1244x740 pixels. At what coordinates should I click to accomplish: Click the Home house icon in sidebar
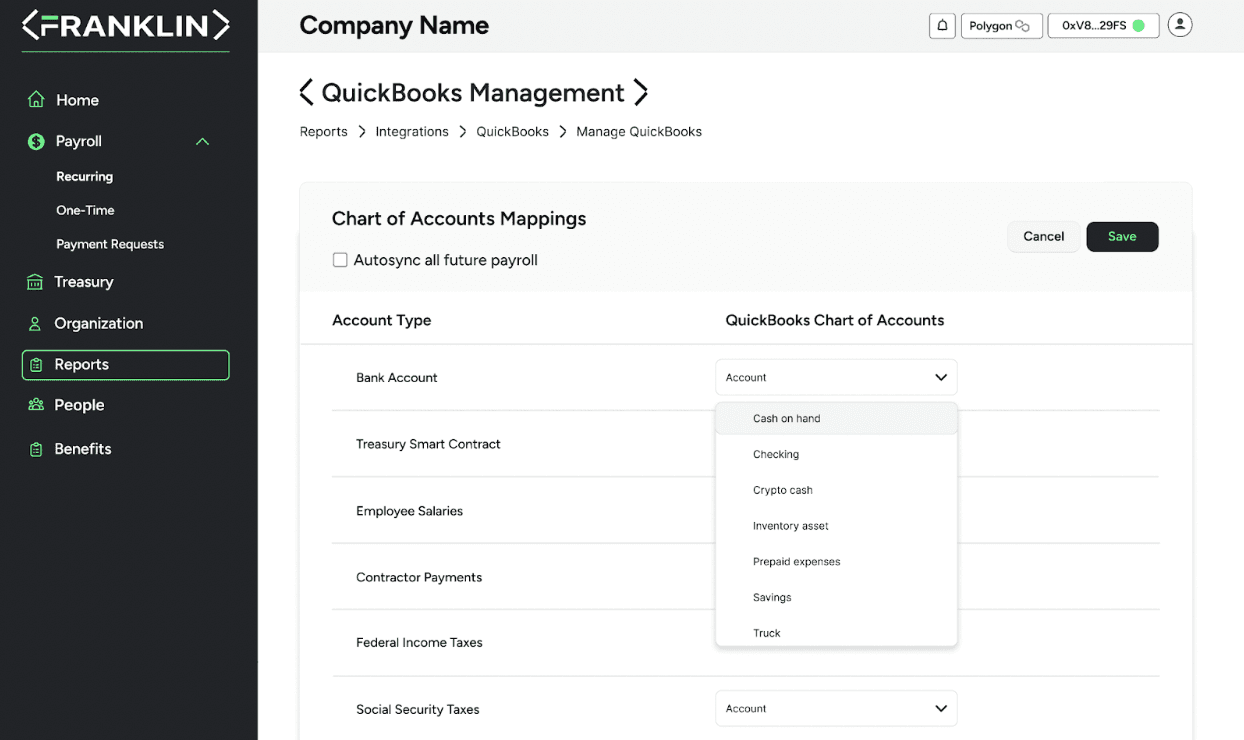pos(36,100)
